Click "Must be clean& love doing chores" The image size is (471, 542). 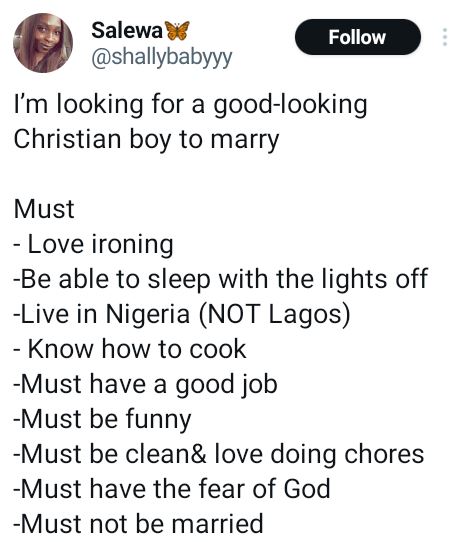pyautogui.click(x=219, y=454)
